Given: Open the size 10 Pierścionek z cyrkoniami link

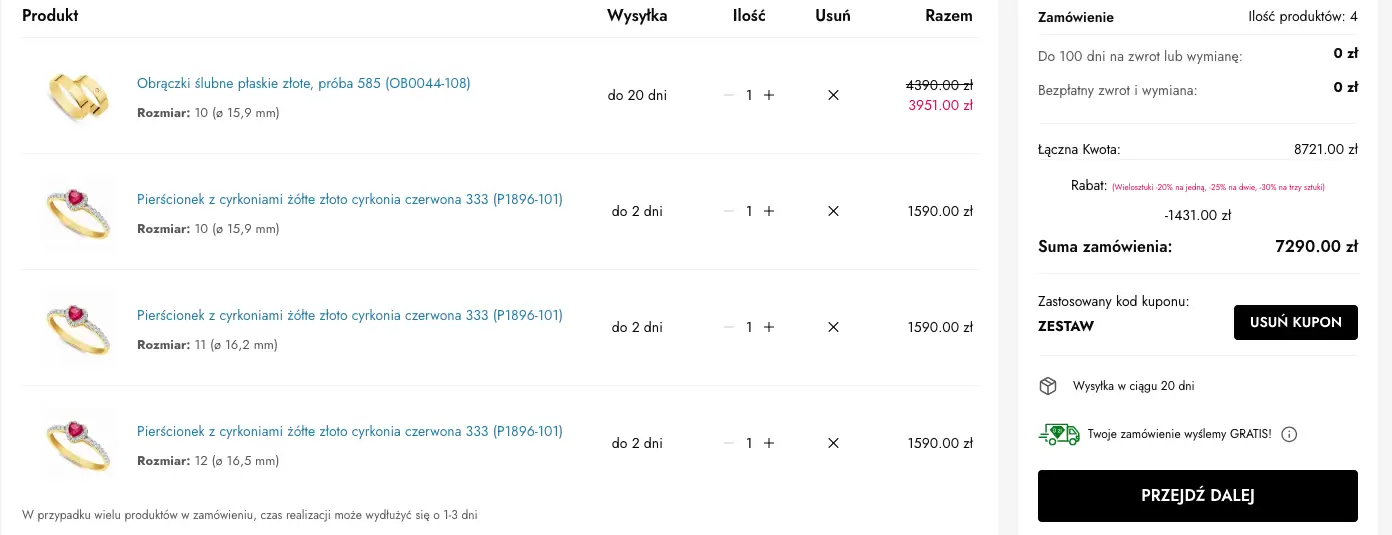Looking at the screenshot, I should [x=349, y=199].
